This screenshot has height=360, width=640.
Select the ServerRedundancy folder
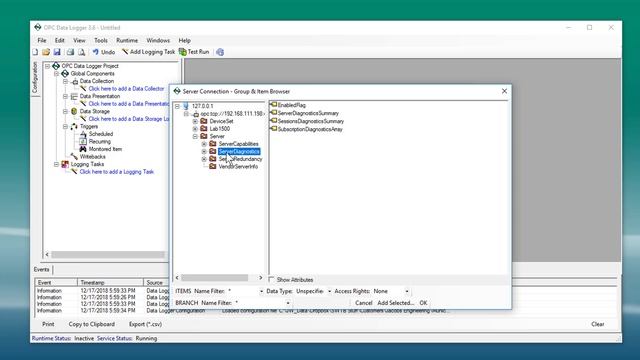(240, 159)
